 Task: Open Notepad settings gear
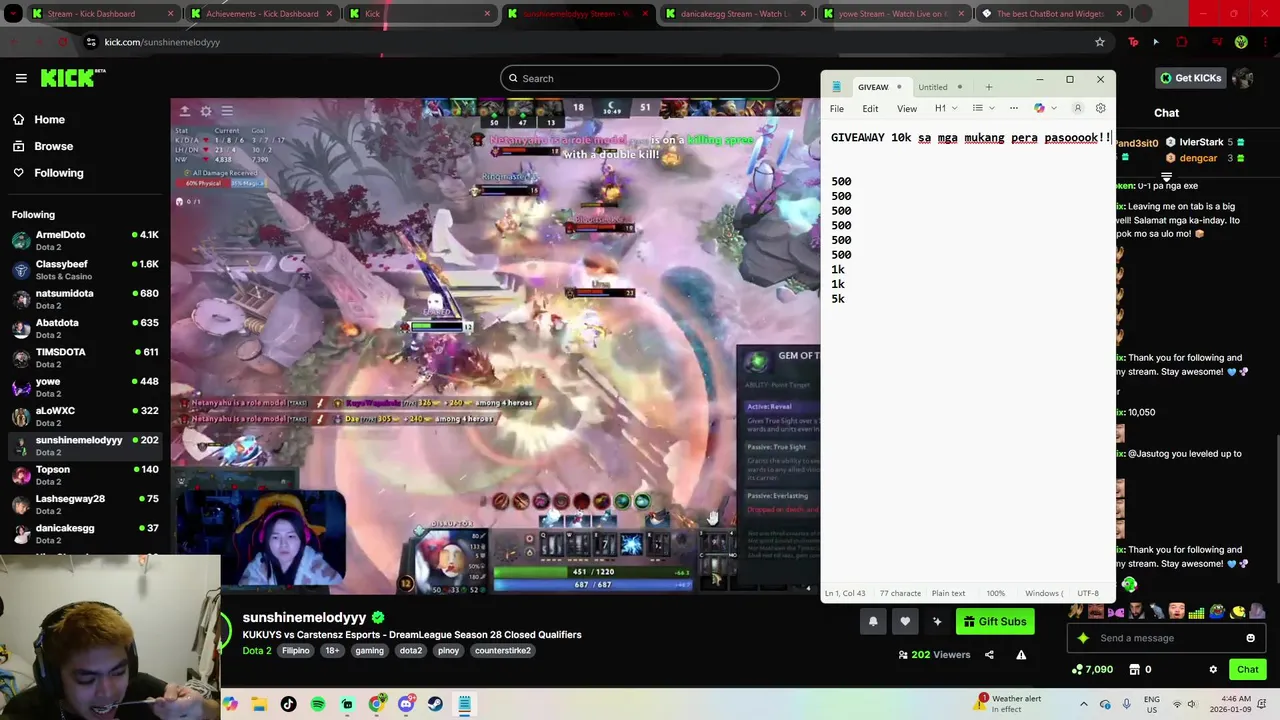[1100, 108]
